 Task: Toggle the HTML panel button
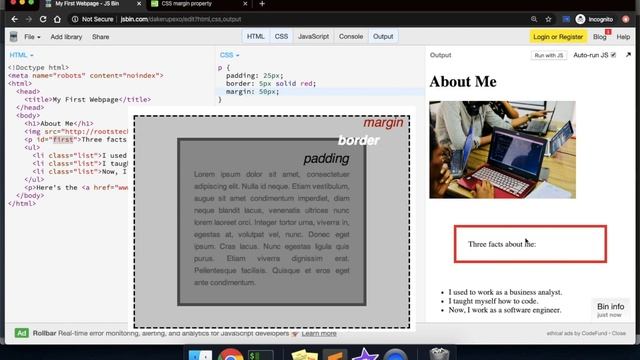point(256,36)
